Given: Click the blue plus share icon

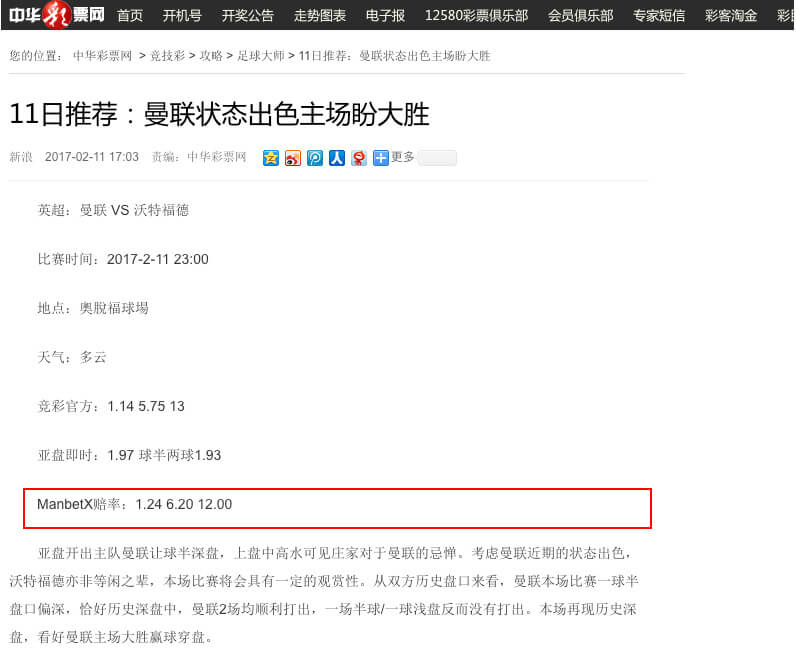Looking at the screenshot, I should pyautogui.click(x=381, y=158).
